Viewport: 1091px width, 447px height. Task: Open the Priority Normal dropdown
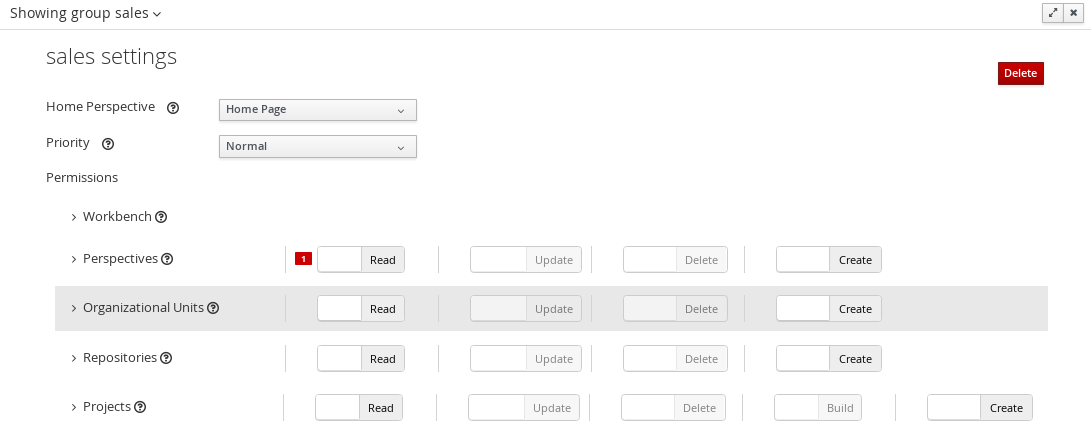click(318, 146)
